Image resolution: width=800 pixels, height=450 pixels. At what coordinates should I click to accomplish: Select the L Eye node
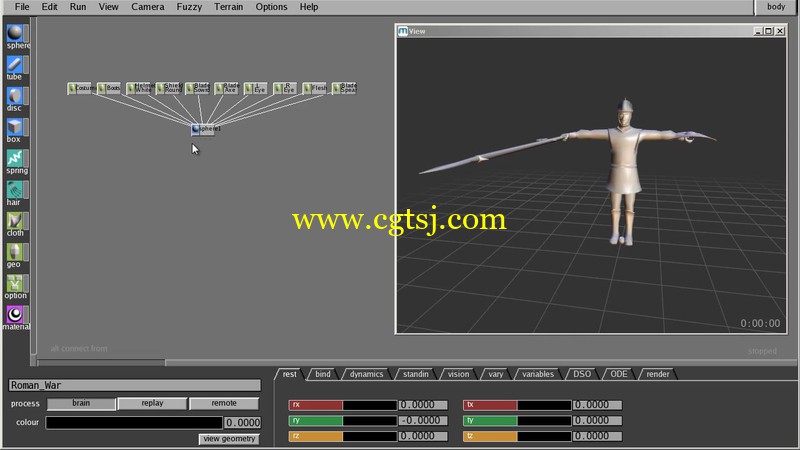tap(256, 88)
